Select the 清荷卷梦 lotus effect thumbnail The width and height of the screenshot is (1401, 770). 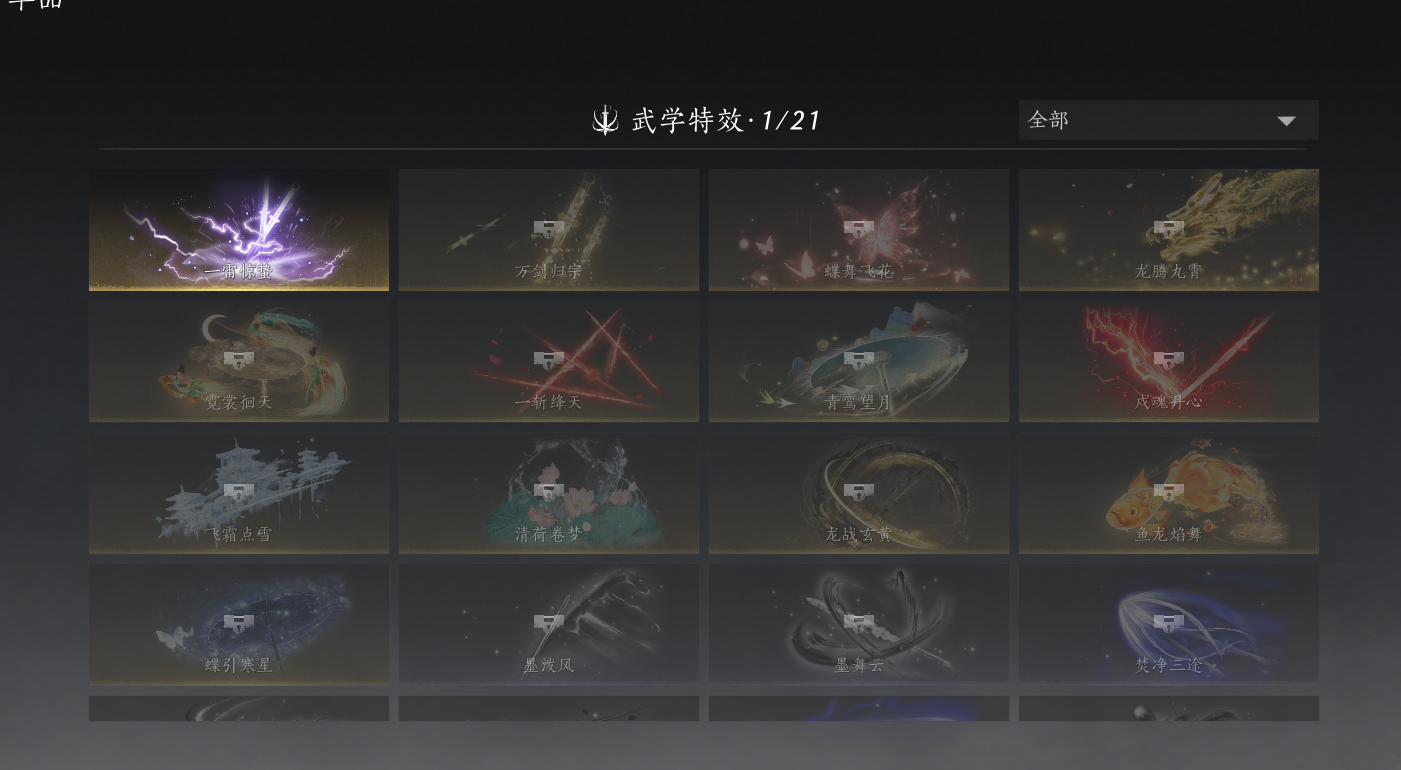pyautogui.click(x=549, y=493)
